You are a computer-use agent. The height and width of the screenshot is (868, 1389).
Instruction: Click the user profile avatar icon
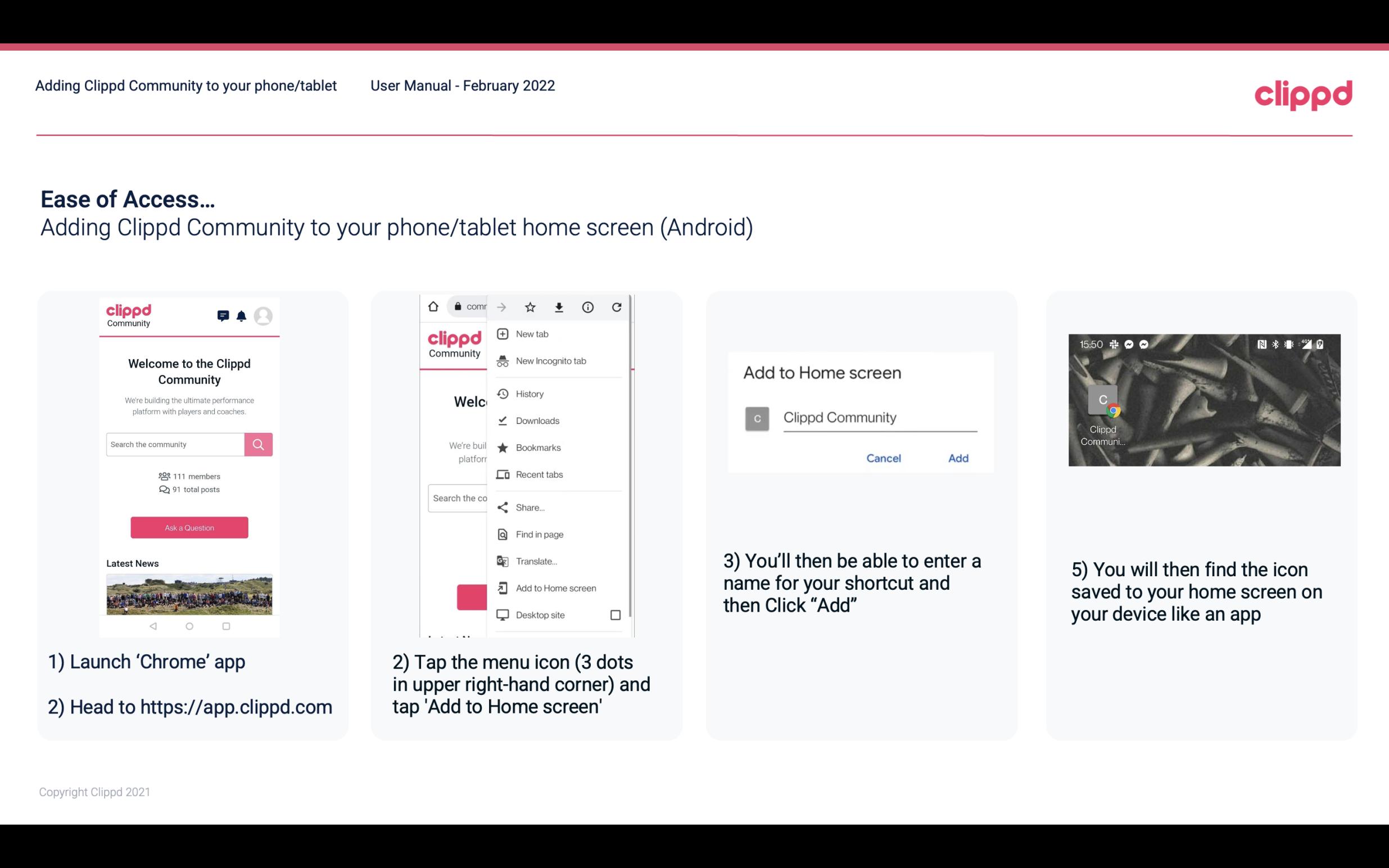coord(264,315)
